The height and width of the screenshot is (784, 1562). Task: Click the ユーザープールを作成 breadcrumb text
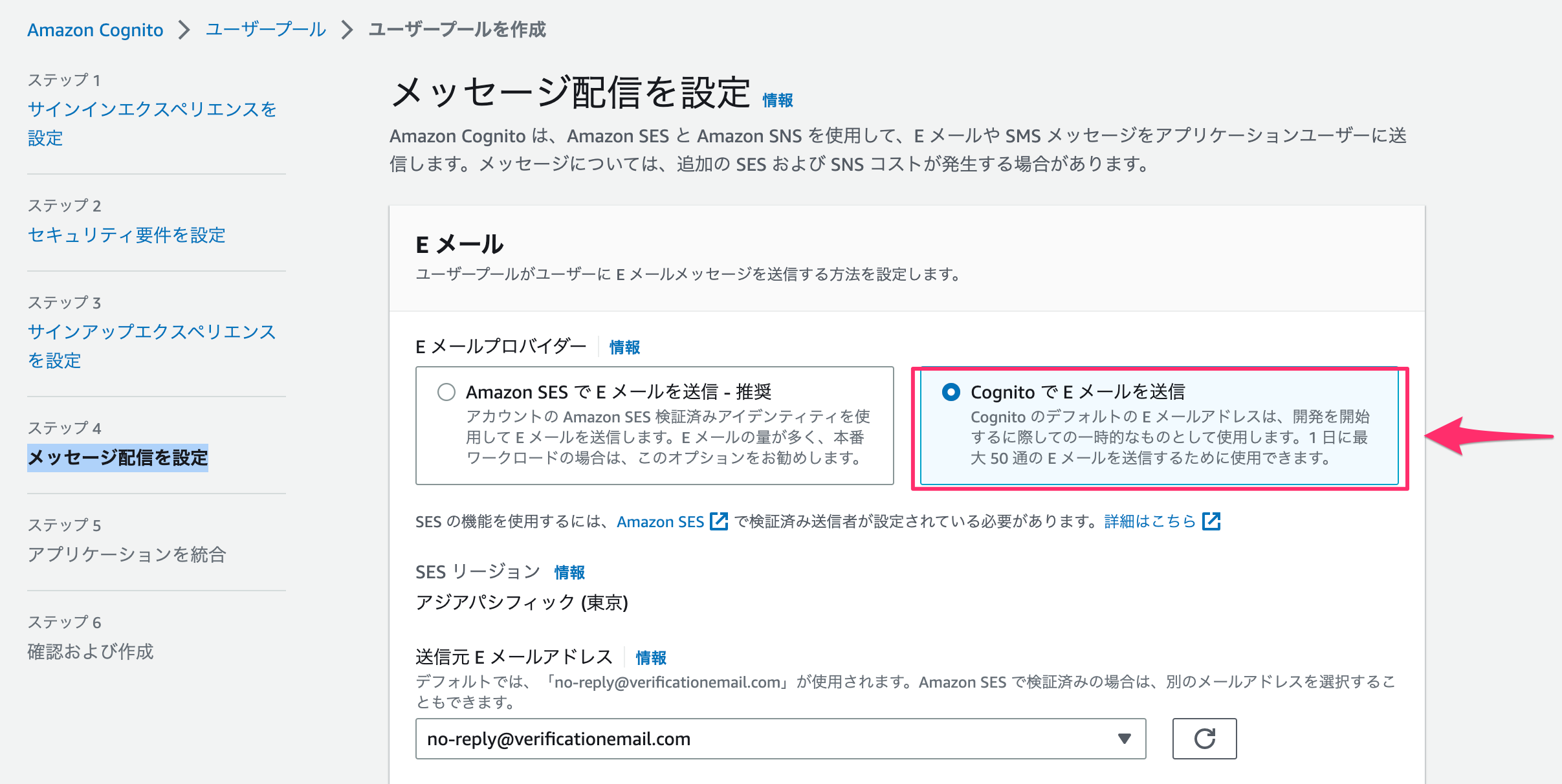[x=457, y=30]
